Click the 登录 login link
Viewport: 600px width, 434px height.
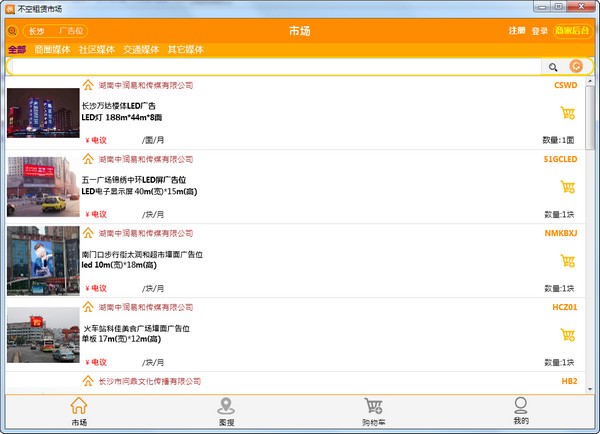pyautogui.click(x=540, y=31)
